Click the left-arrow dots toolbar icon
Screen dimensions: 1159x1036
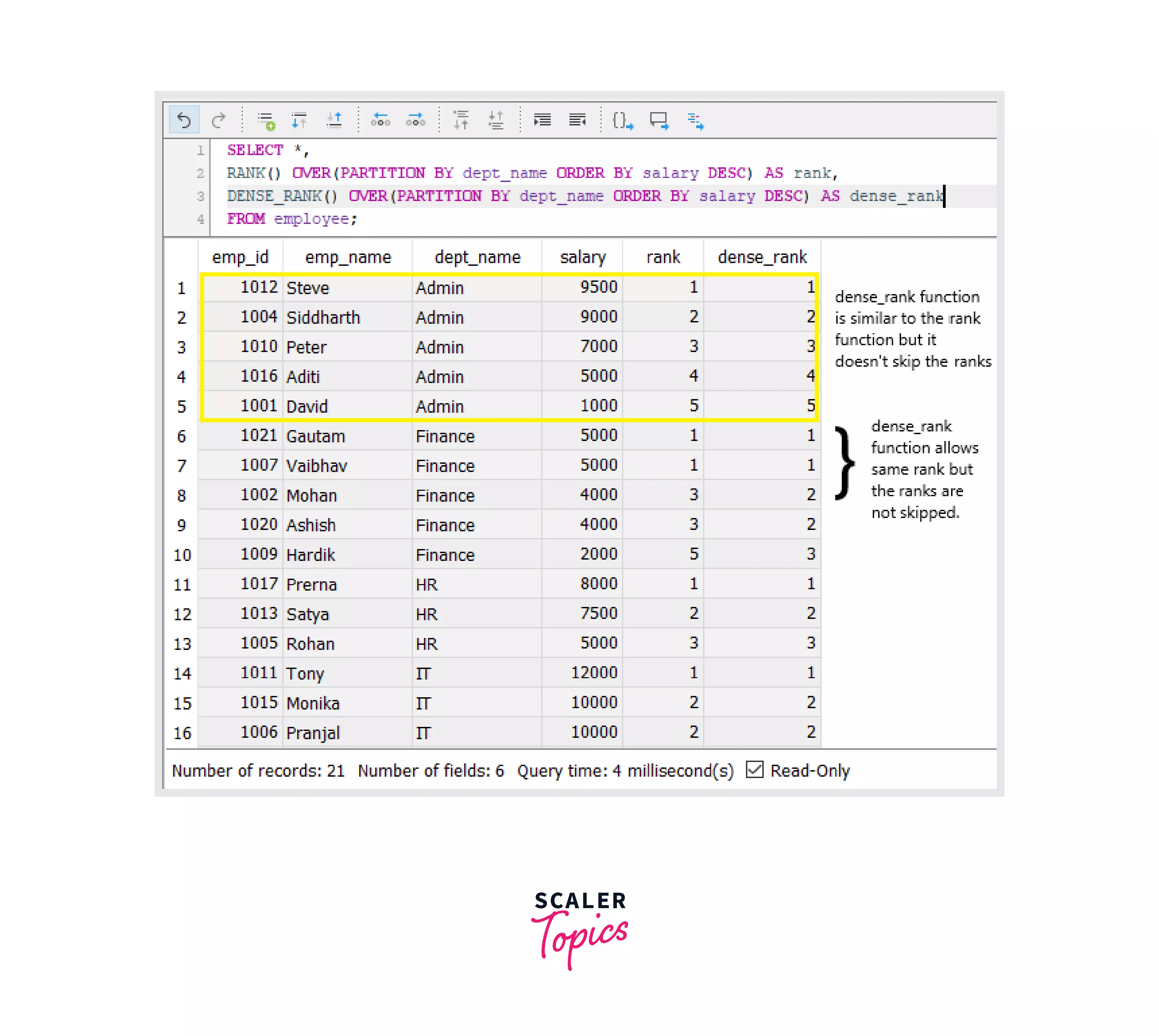[x=380, y=120]
